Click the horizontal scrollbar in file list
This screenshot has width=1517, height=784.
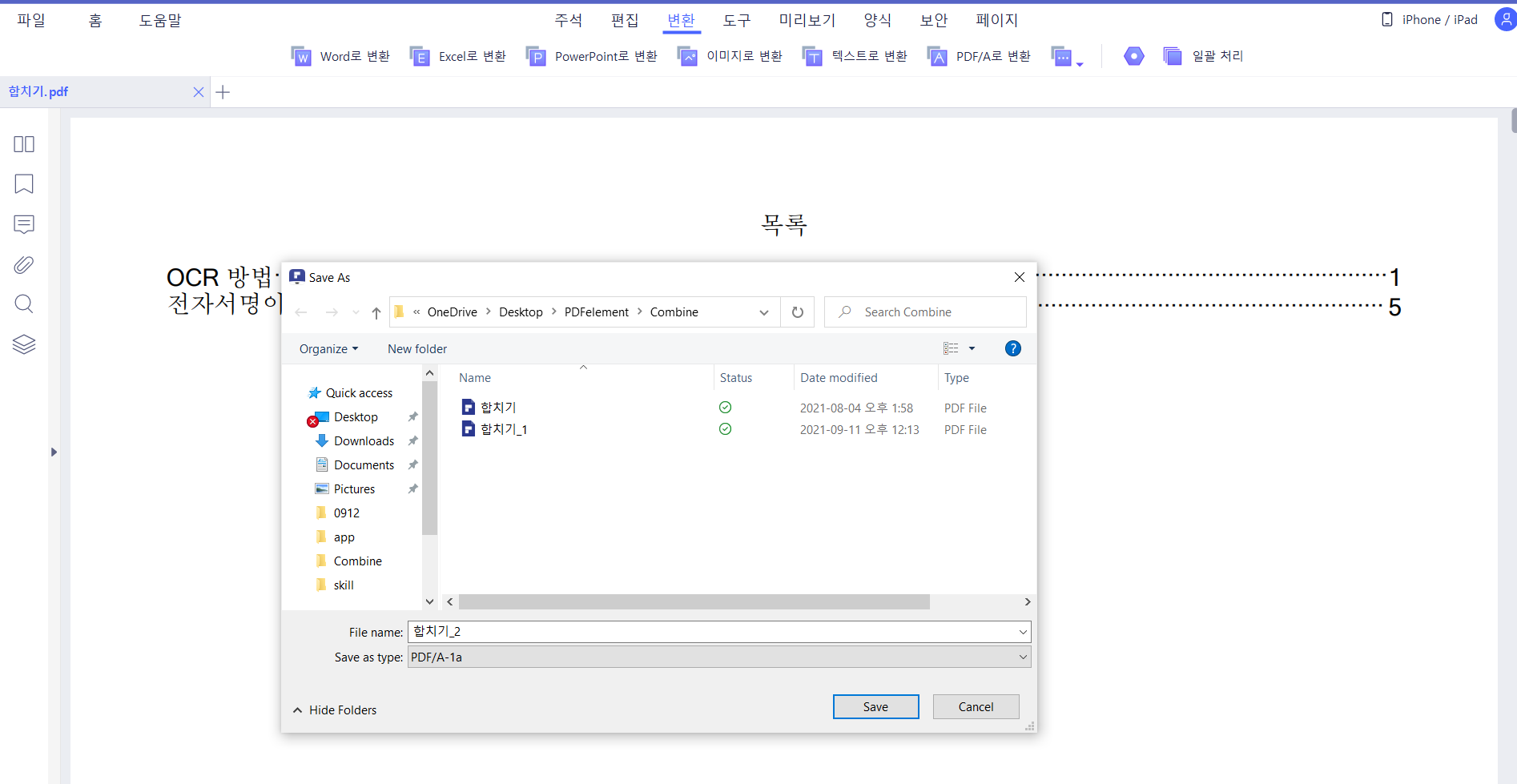[694, 602]
